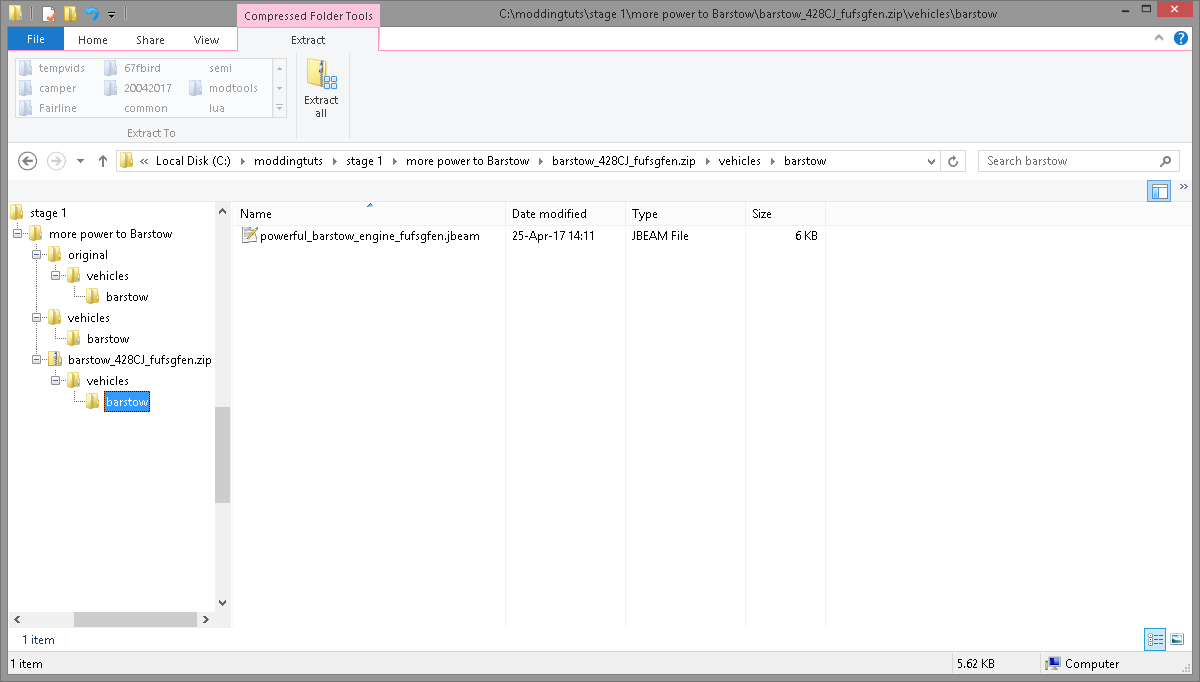Expand the Extract To gallery list
Viewport: 1200px width, 682px height.
tap(279, 108)
